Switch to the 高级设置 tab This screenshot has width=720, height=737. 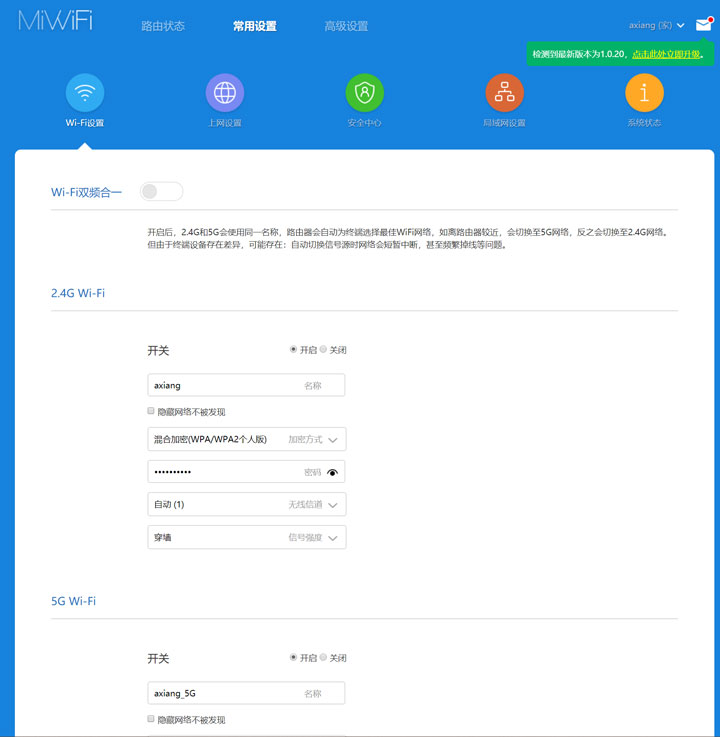(x=346, y=26)
